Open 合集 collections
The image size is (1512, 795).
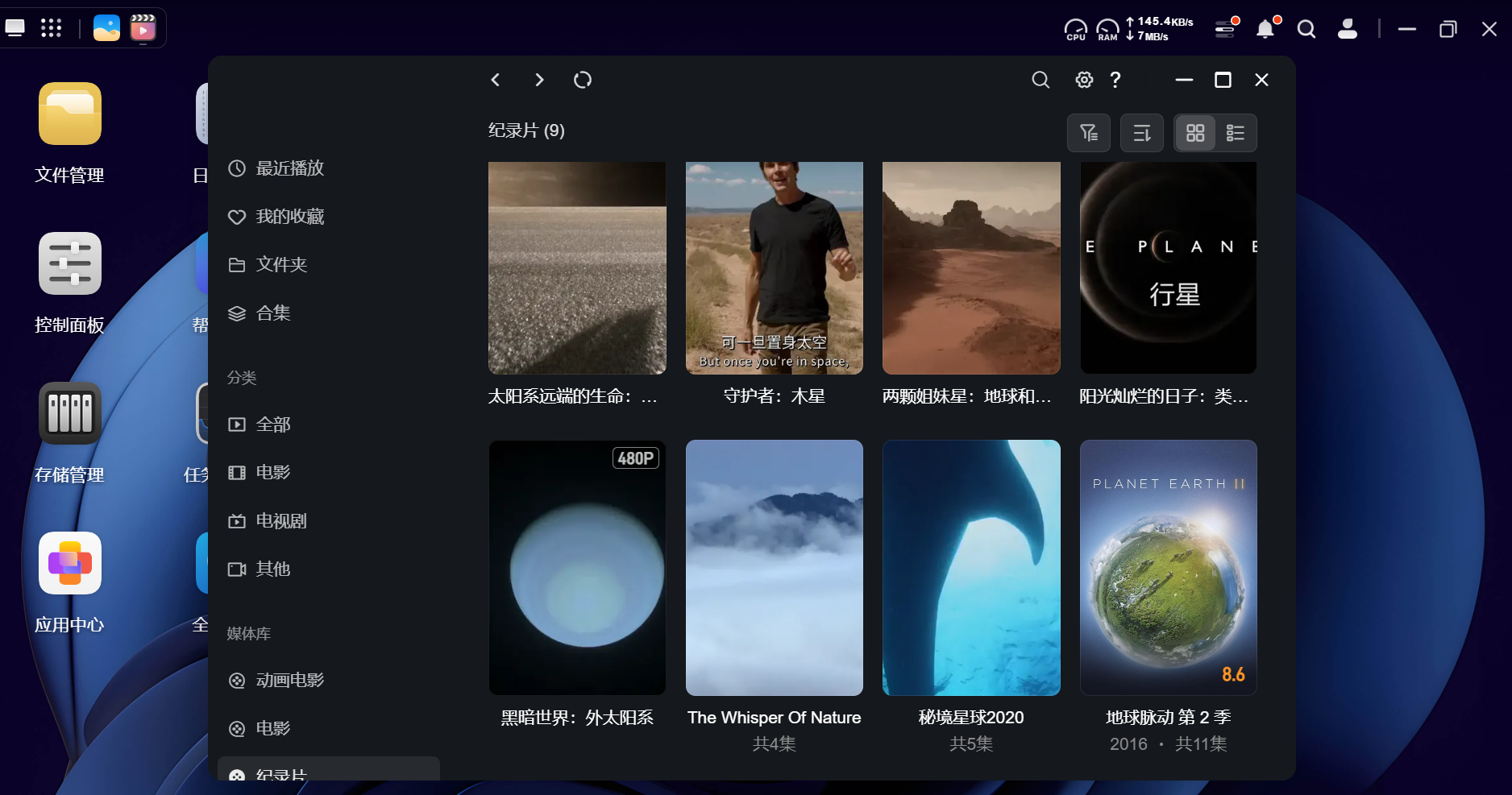pyautogui.click(x=328, y=313)
